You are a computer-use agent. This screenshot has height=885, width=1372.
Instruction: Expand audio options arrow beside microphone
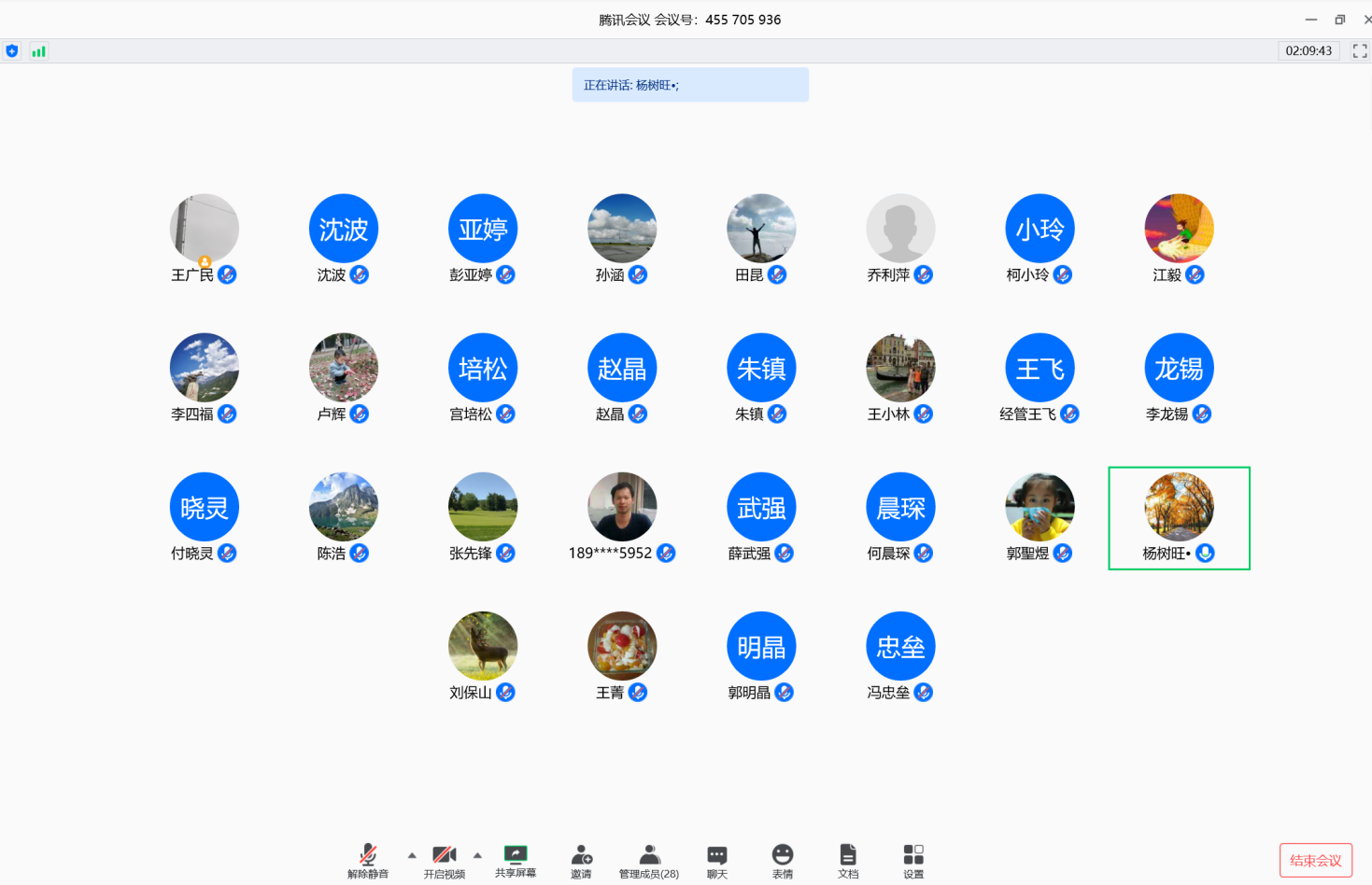412,855
